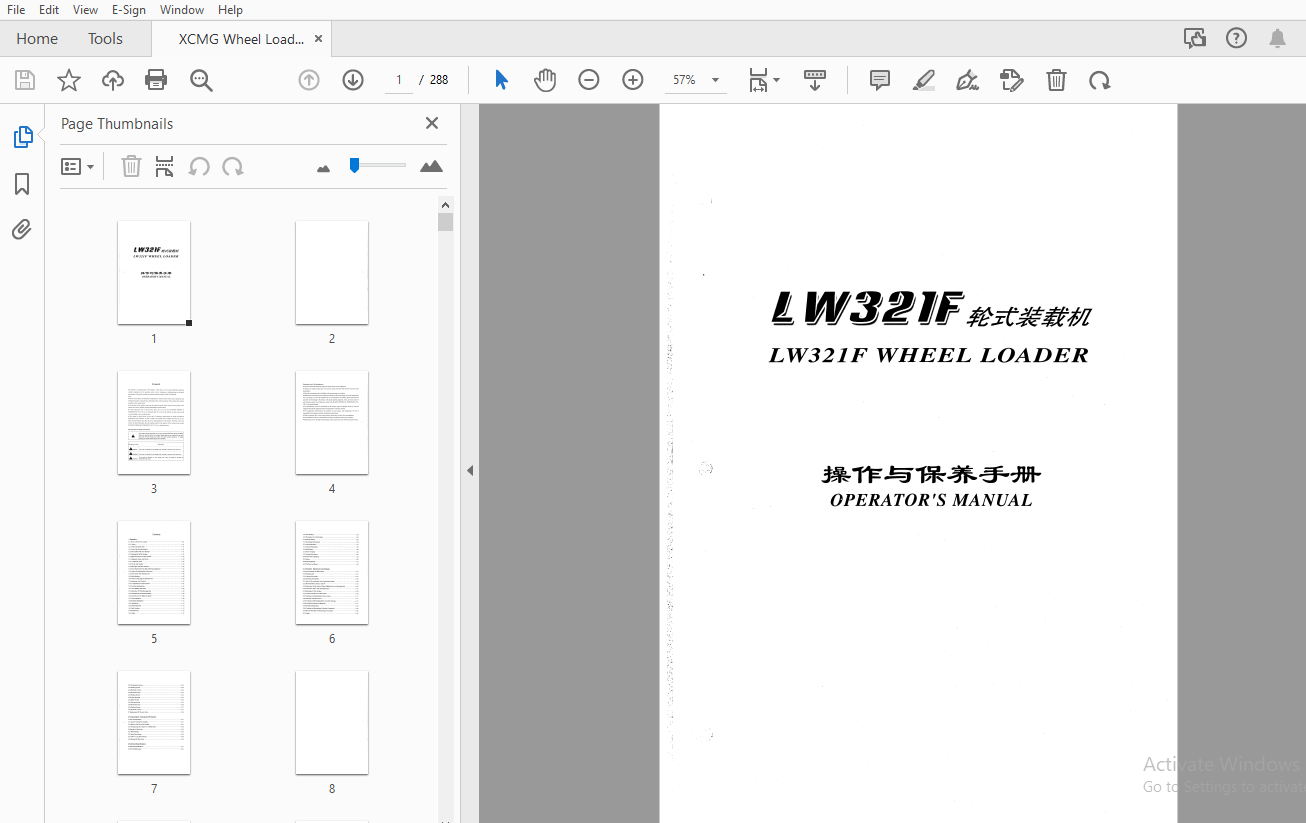Select page 1 thumbnail
The image size is (1306, 823).
coord(154,273)
